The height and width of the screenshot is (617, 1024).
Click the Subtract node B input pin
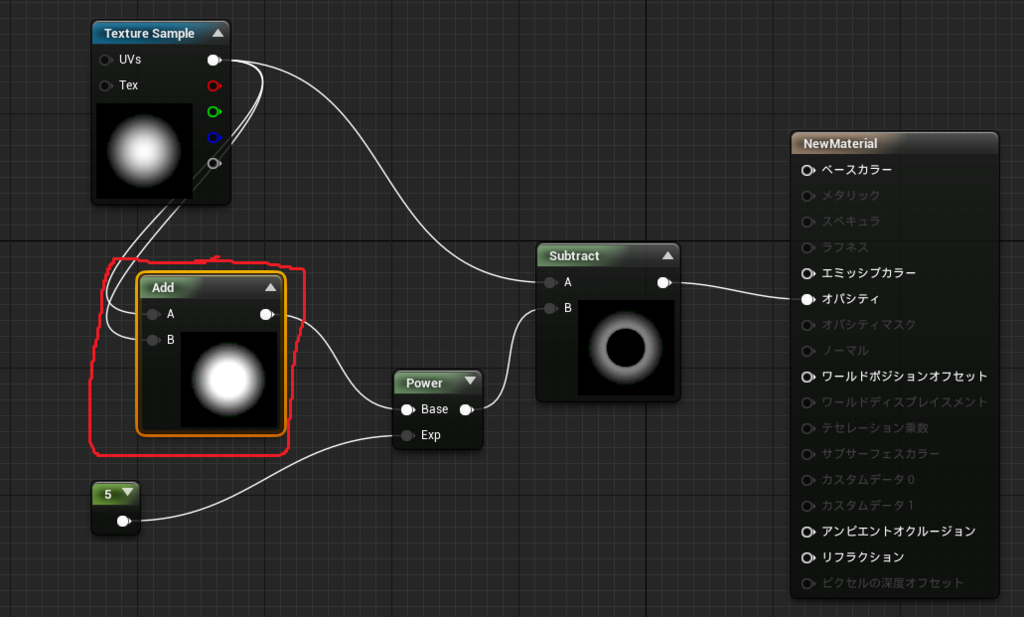coord(551,308)
